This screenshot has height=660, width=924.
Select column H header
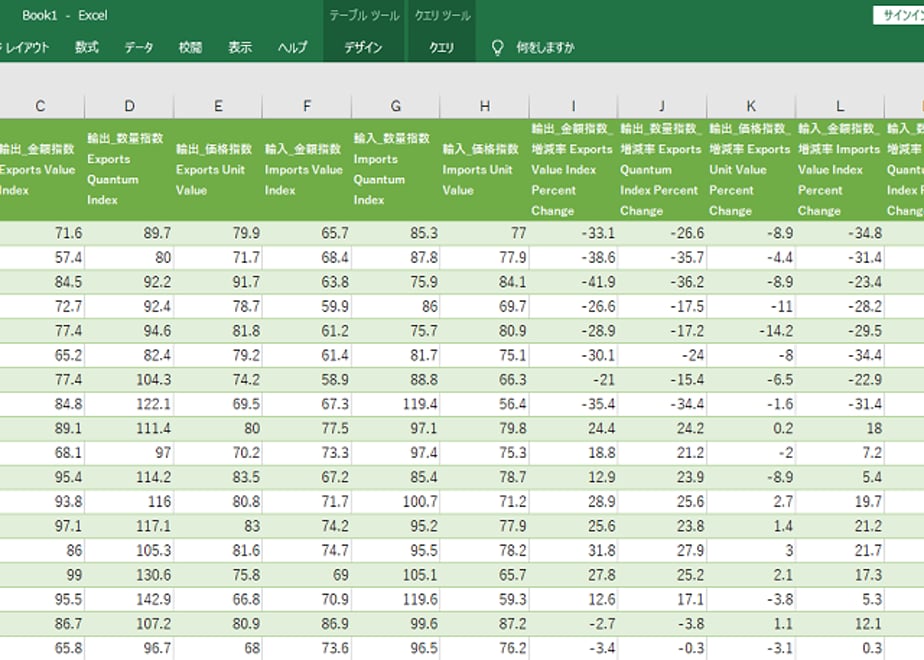point(484,106)
